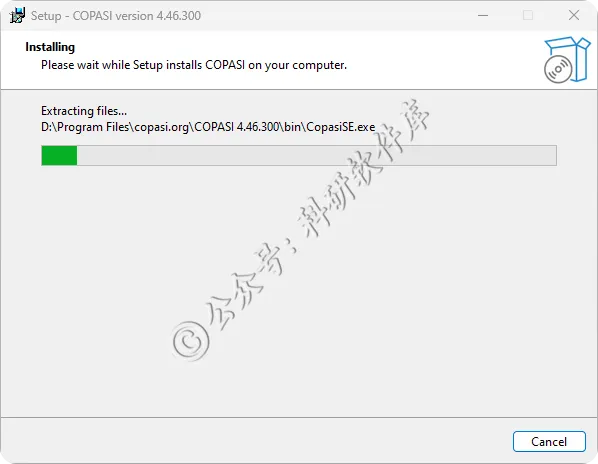The image size is (598, 464).
Task: Click the 'Setup - COPASI version 4.46.300' title
Action: click(x=116, y=16)
